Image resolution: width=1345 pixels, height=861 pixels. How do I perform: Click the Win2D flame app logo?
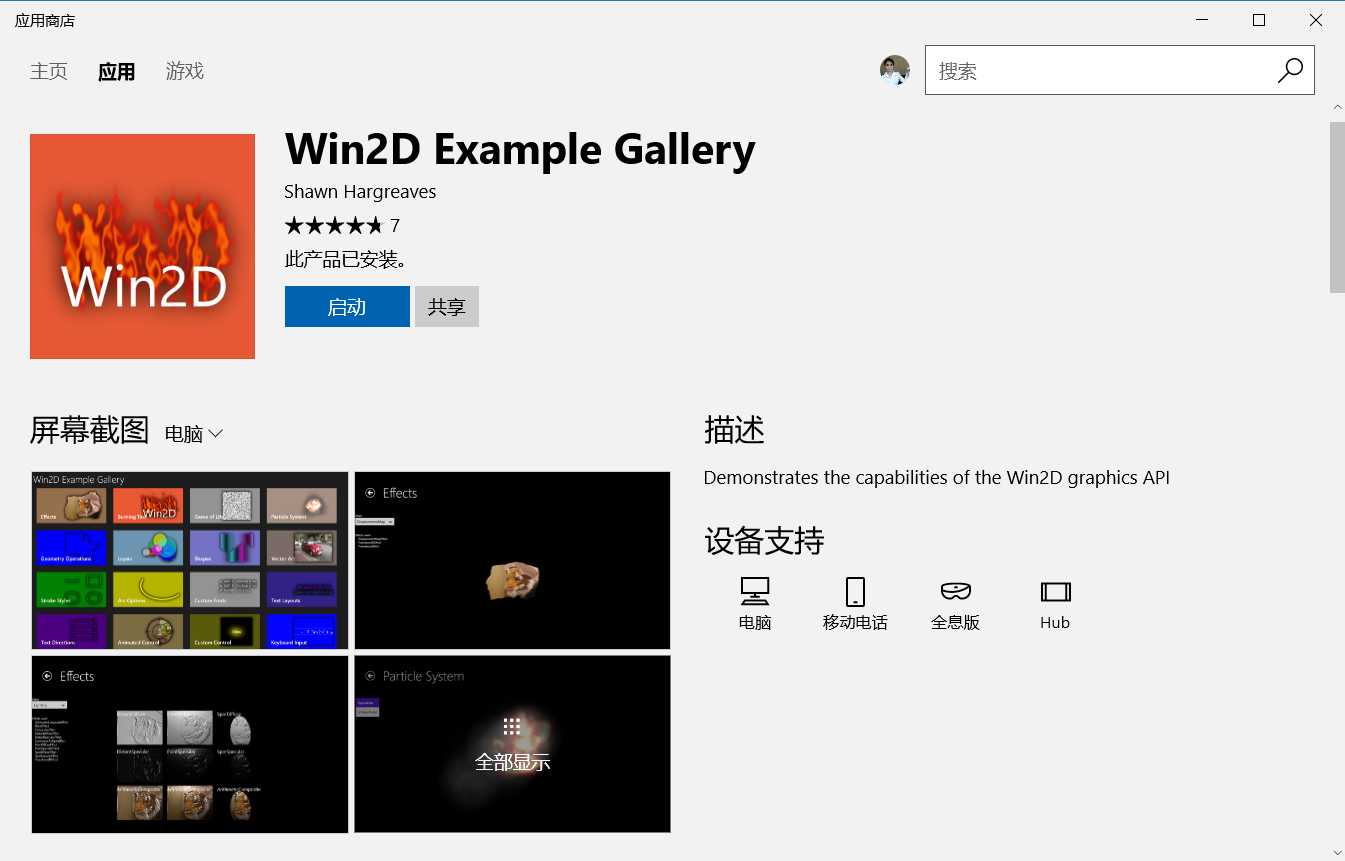[142, 246]
